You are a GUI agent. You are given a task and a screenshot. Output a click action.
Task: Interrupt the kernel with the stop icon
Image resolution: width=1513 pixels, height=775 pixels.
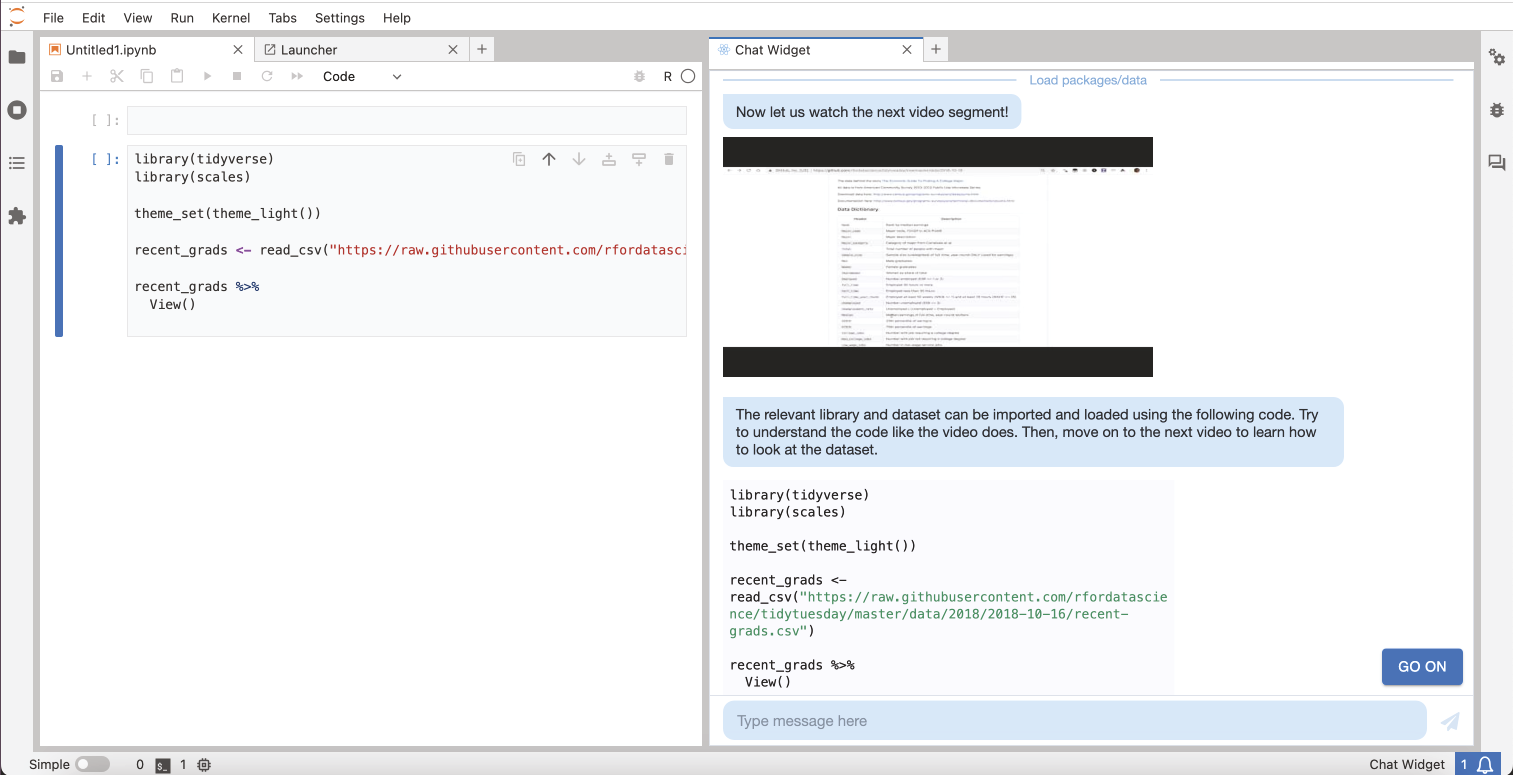pos(237,76)
